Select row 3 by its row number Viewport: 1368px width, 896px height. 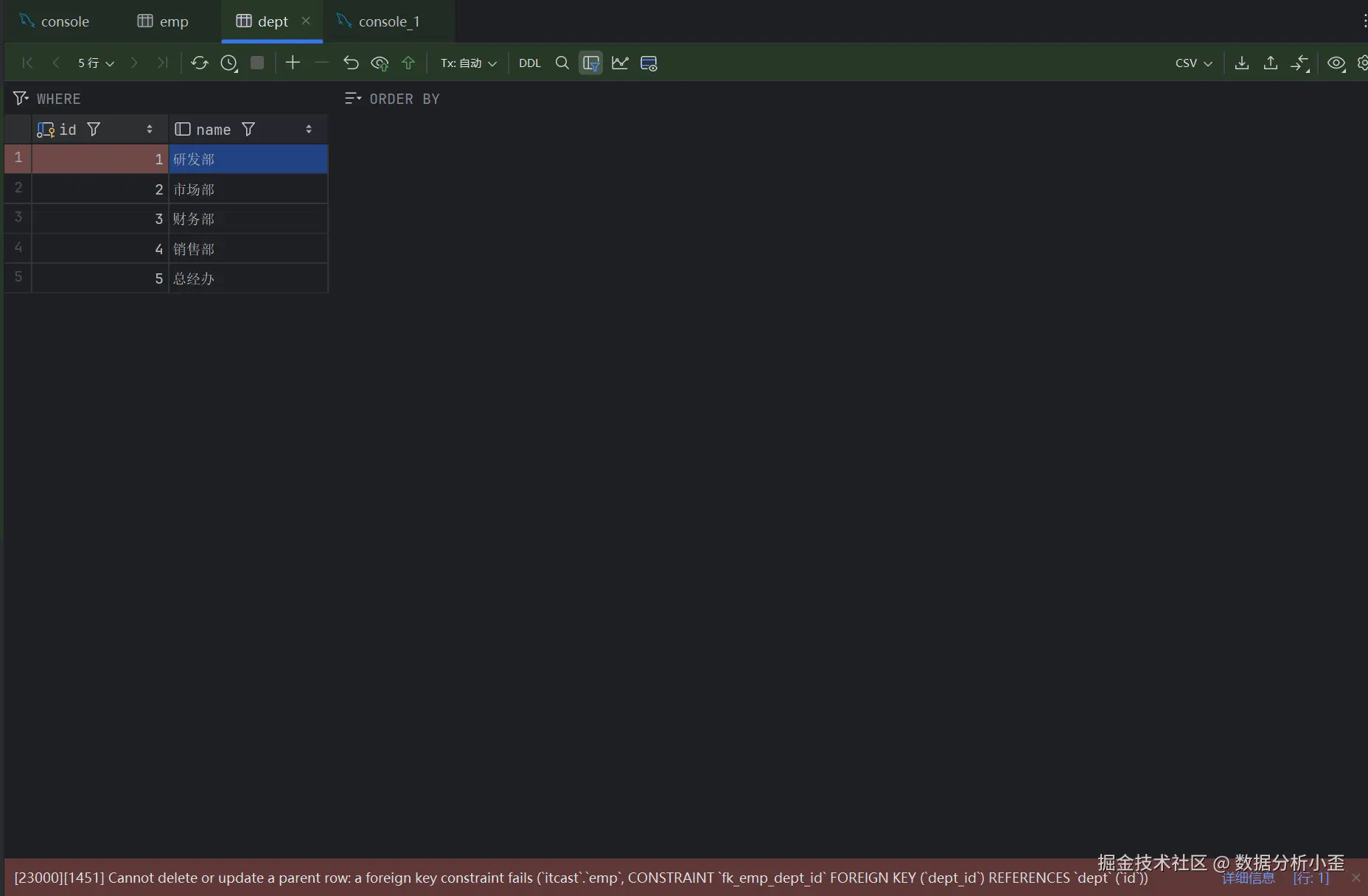click(x=18, y=218)
